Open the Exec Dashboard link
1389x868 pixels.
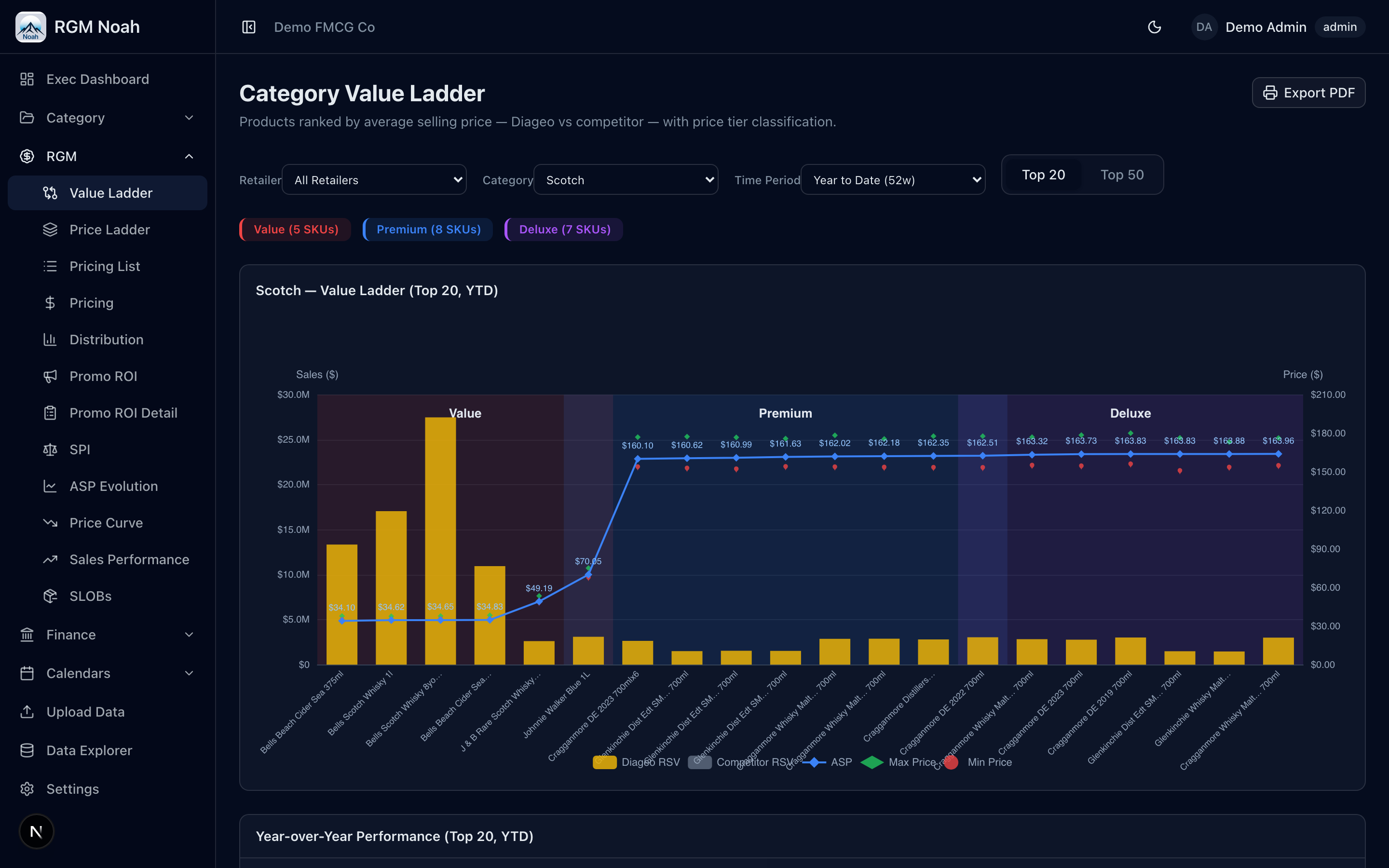click(97, 79)
